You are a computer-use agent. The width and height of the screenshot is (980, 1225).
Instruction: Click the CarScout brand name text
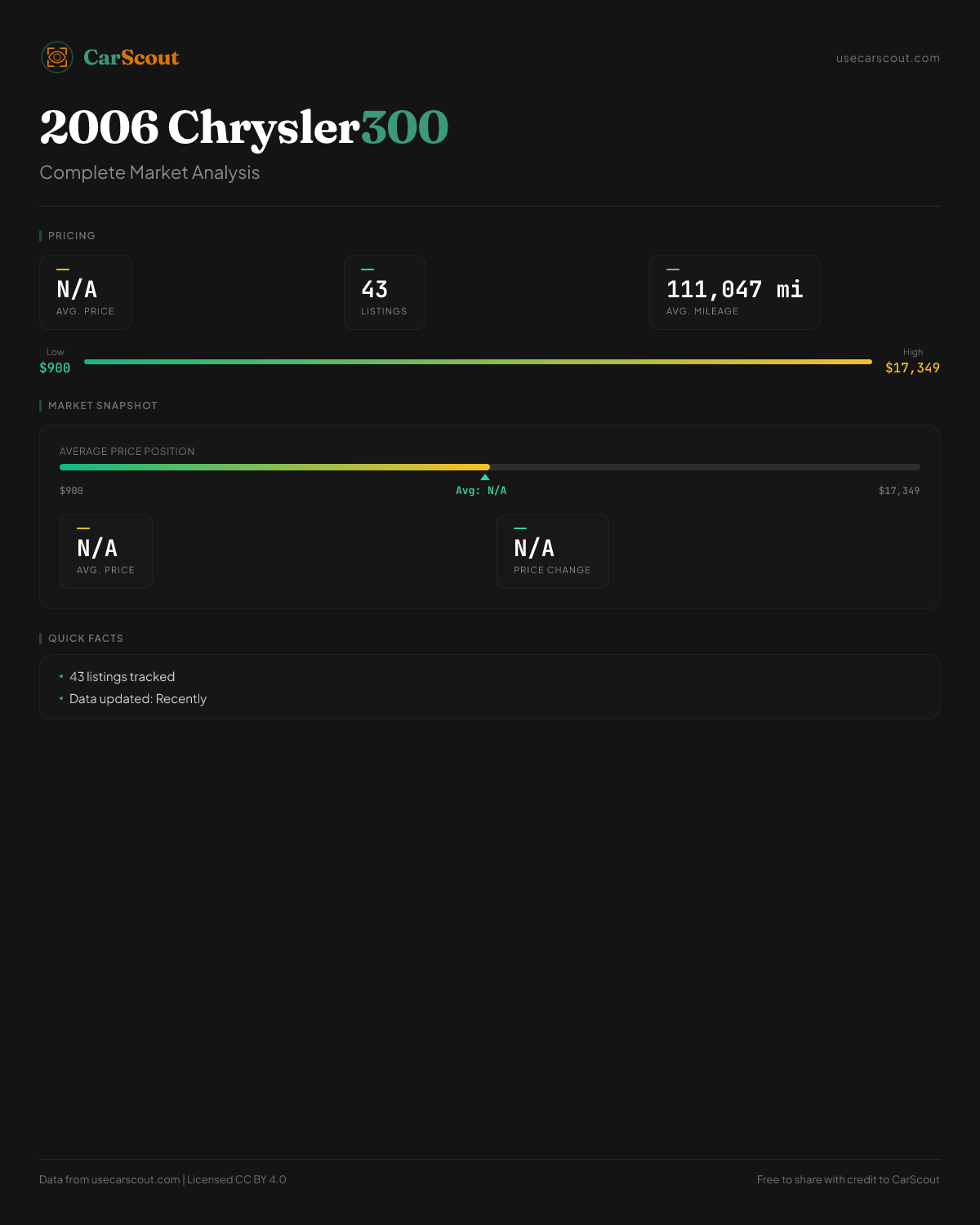131,57
